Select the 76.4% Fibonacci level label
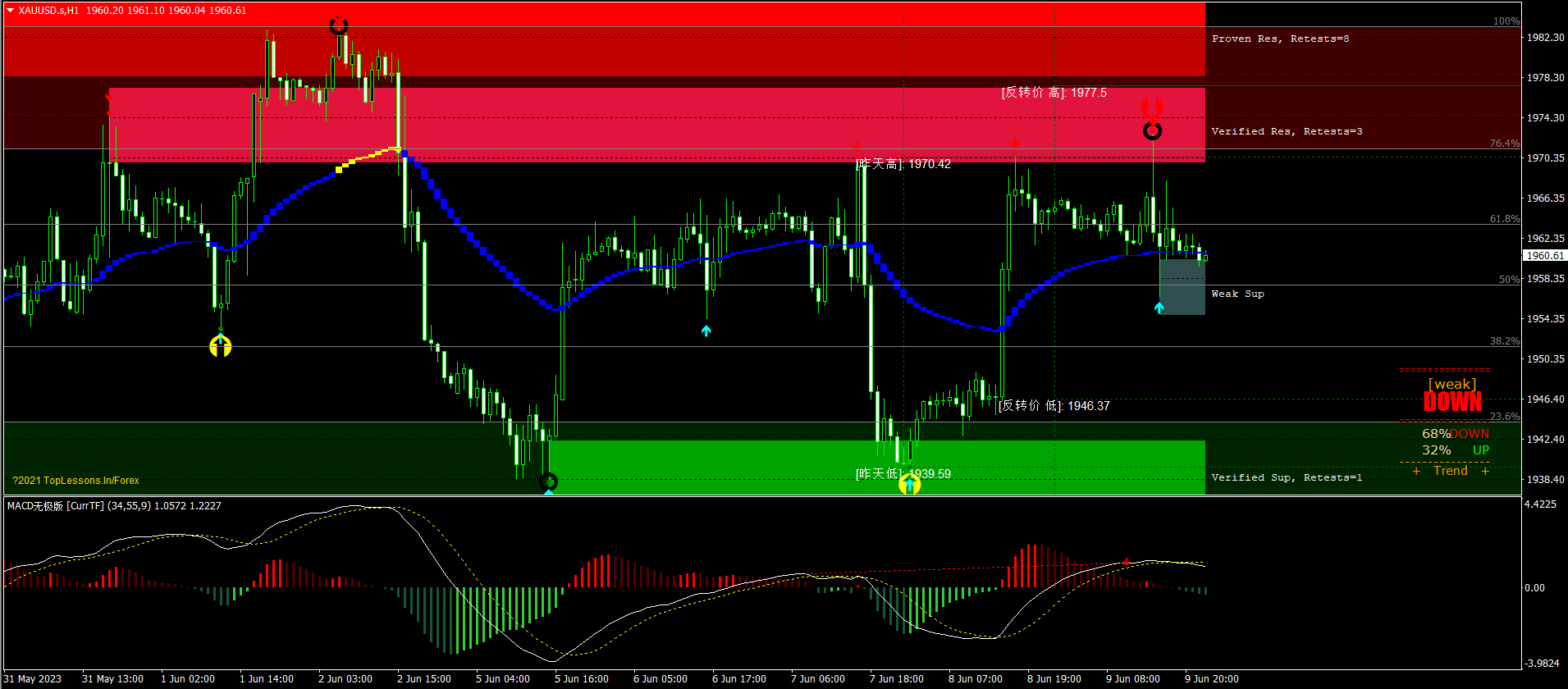The width and height of the screenshot is (1568, 689). pos(1505,144)
